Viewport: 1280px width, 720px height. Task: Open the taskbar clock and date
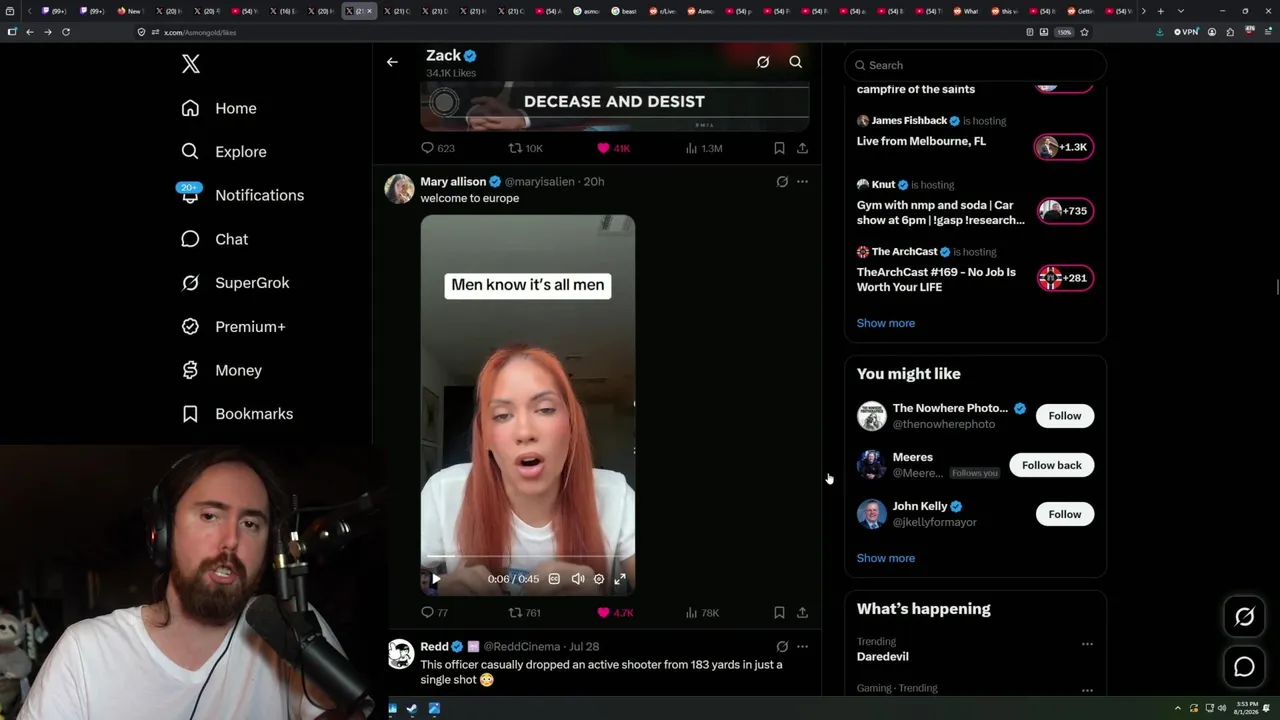pyautogui.click(x=1247, y=708)
